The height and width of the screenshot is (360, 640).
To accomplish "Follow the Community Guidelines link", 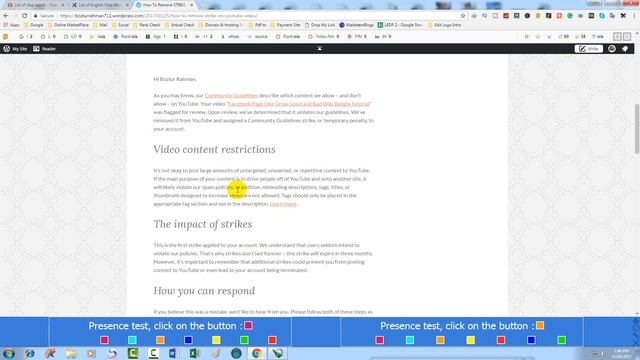I will [x=231, y=96].
